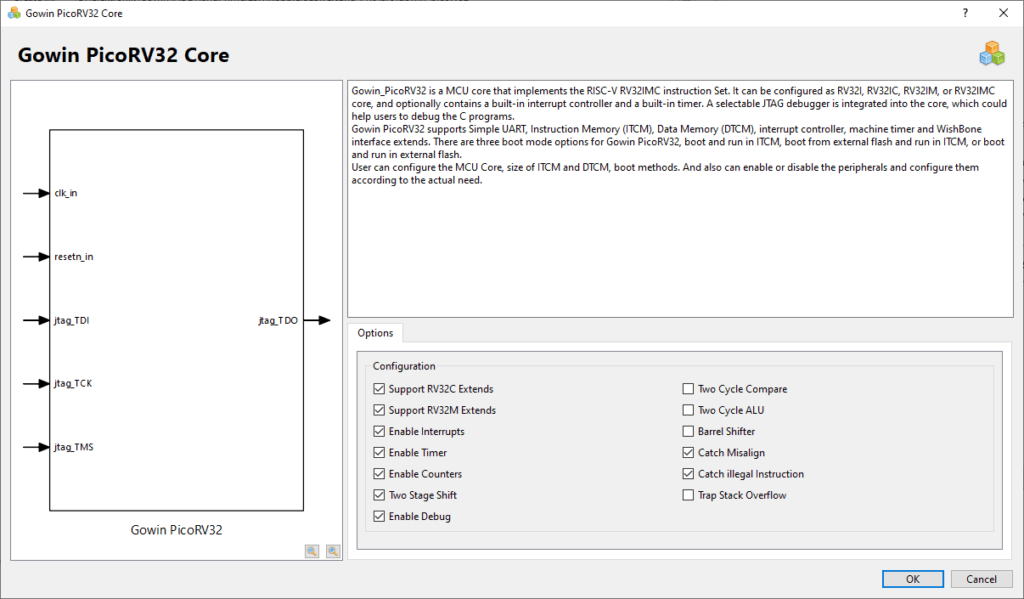Uncheck Catch Misalign

[x=688, y=453]
